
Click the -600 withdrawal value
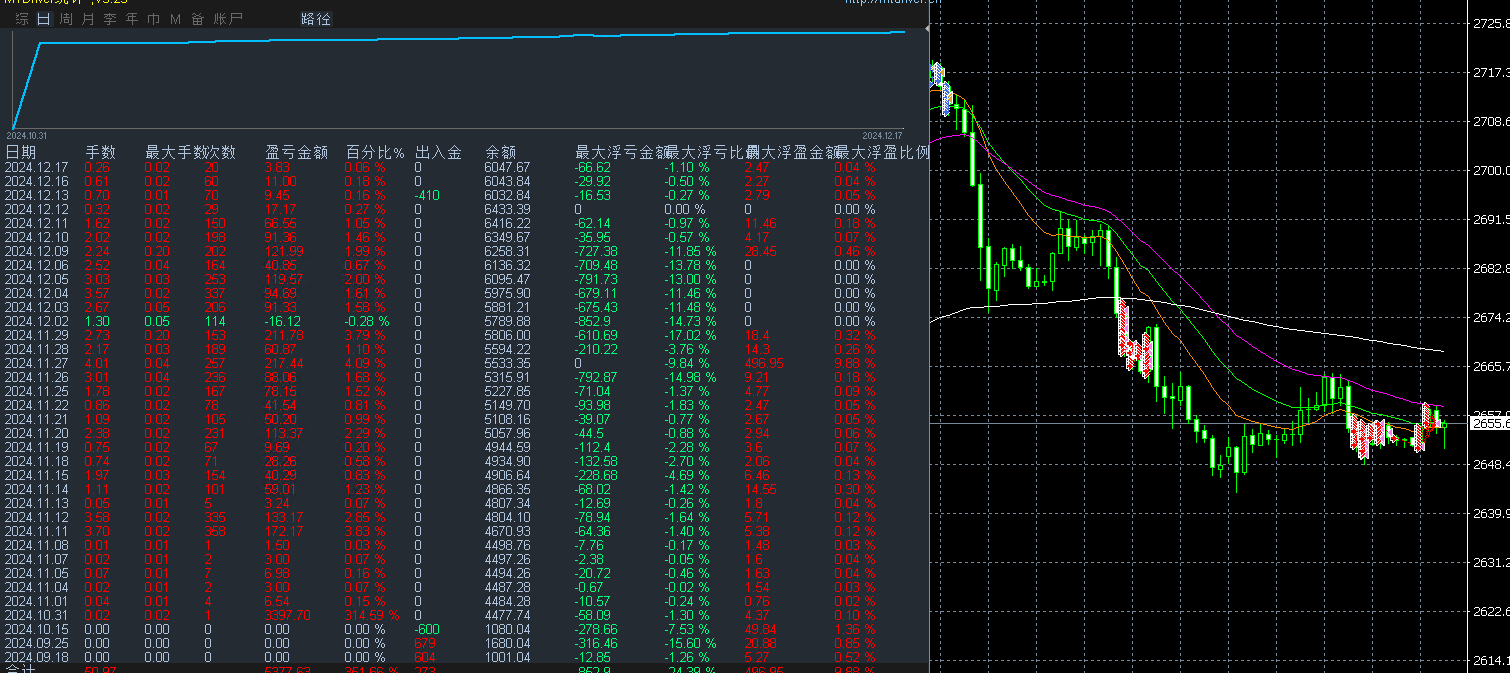point(428,629)
